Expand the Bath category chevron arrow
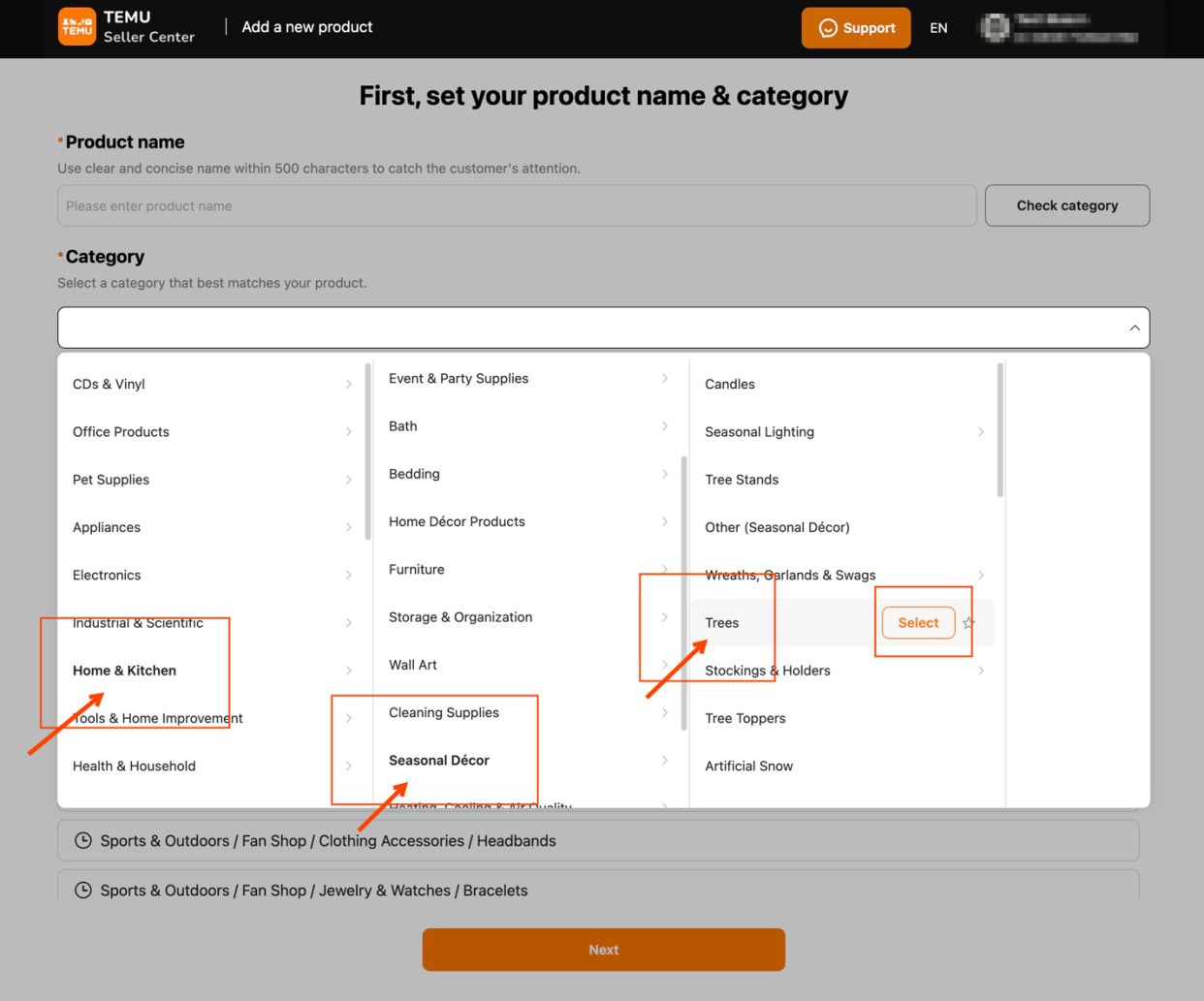The image size is (1204, 1001). coord(665,425)
